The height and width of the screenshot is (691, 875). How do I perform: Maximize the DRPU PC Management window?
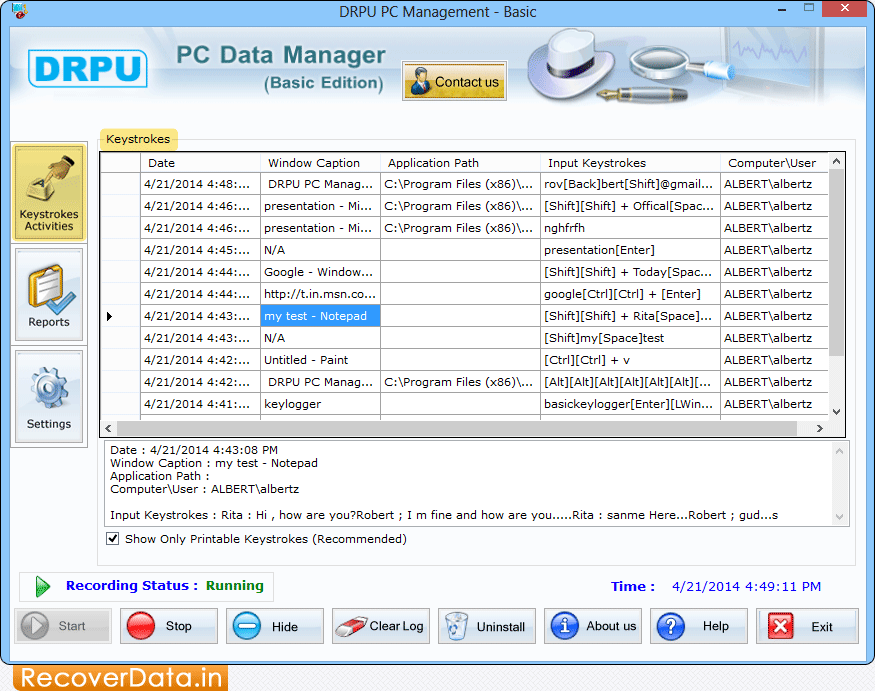tap(809, 8)
